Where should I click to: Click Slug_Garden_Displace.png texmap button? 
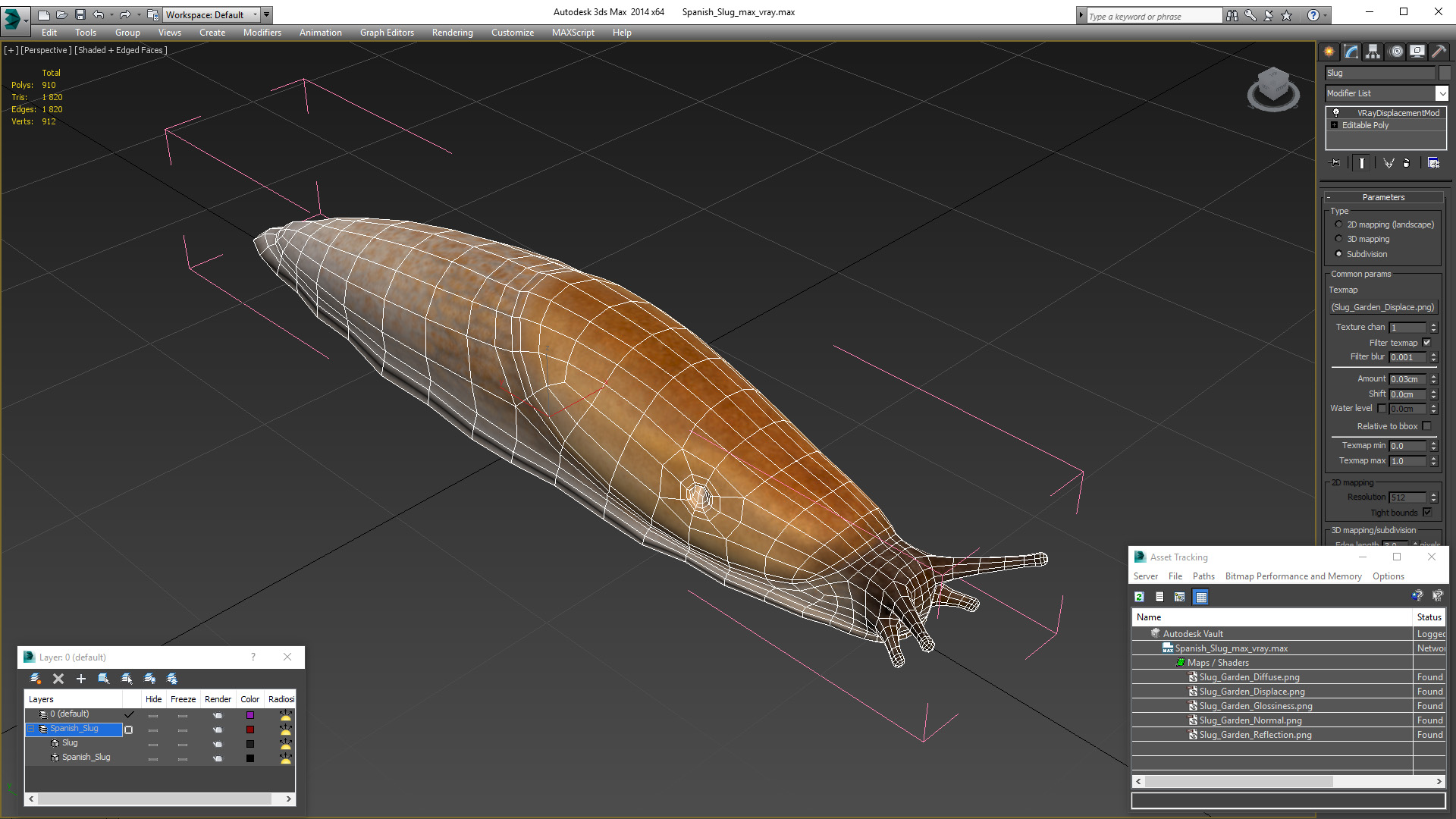[x=1383, y=307]
